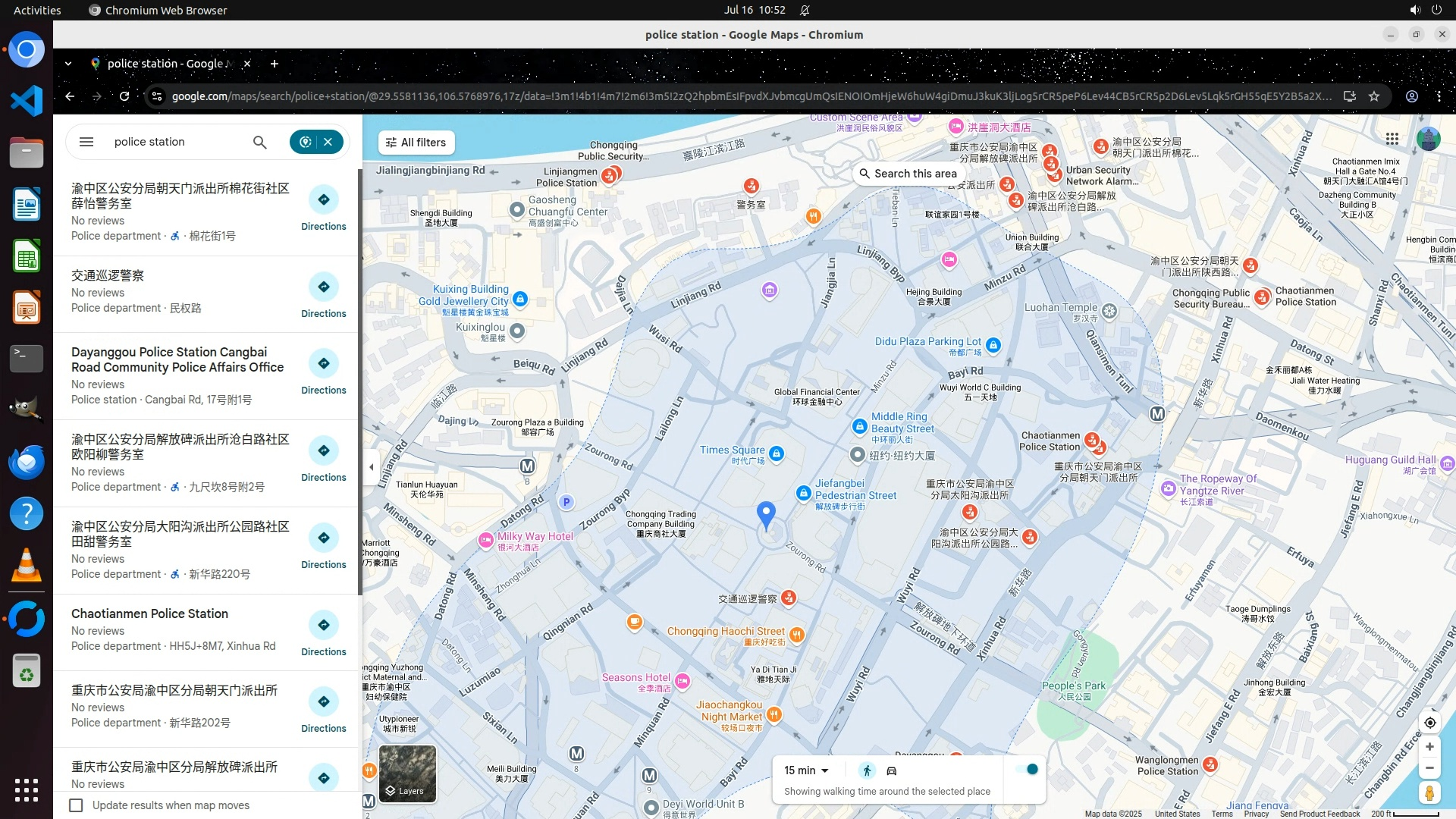
Task: Zoom in the map with plus button
Action: tap(1429, 747)
